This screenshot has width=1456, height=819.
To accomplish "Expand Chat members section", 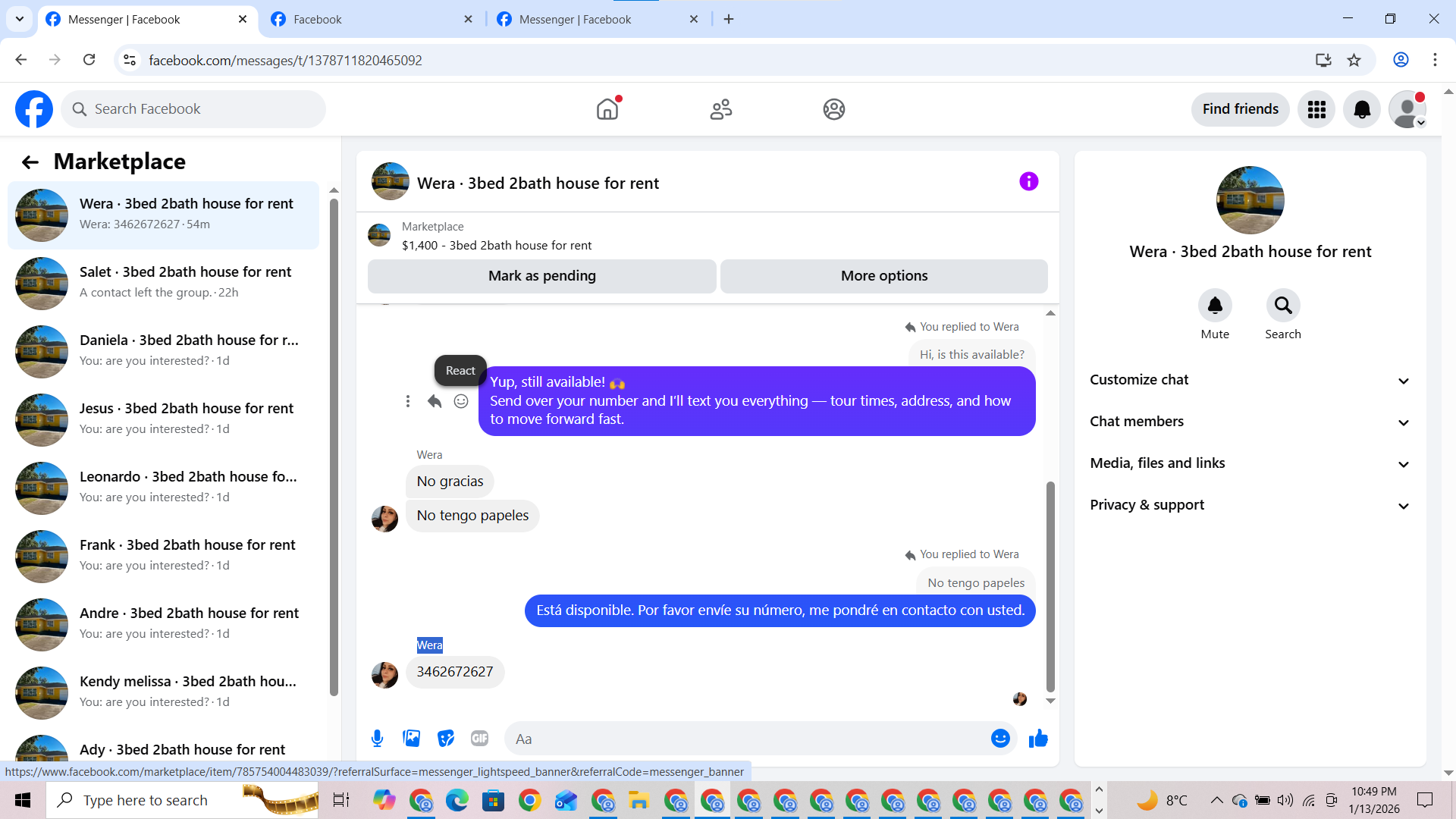I will click(x=1250, y=422).
